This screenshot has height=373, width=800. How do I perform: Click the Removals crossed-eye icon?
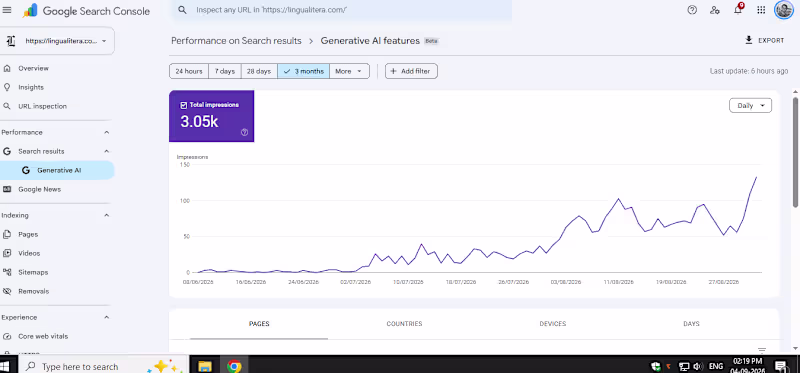[x=7, y=291]
